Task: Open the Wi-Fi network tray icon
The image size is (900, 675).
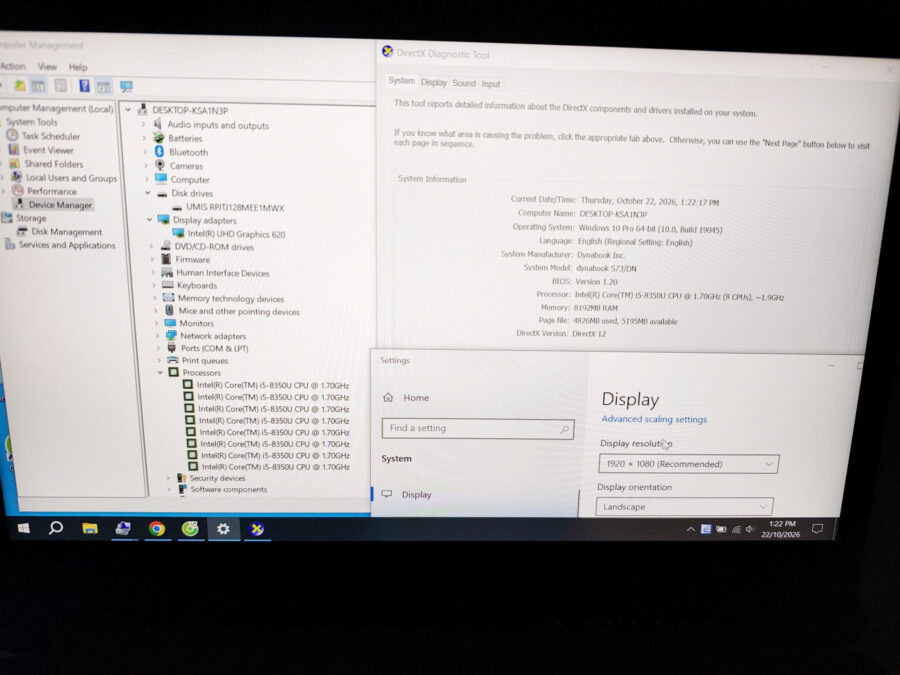Action: point(736,529)
